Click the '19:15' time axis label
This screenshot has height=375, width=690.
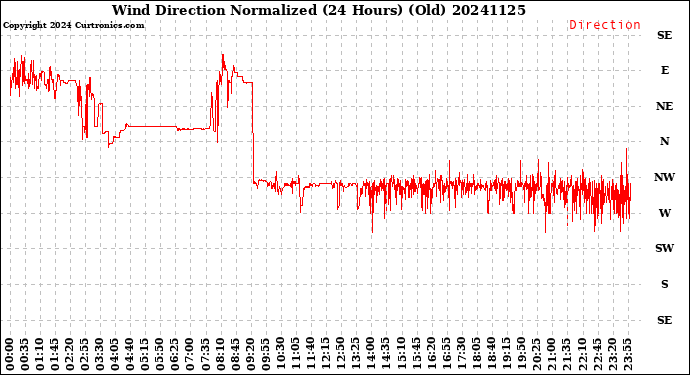[505, 354]
